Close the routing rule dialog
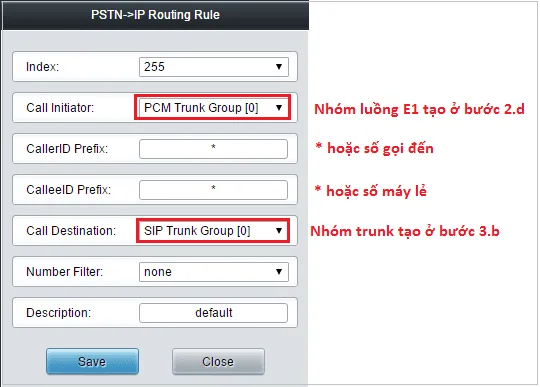The width and height of the screenshot is (540, 387). [218, 362]
